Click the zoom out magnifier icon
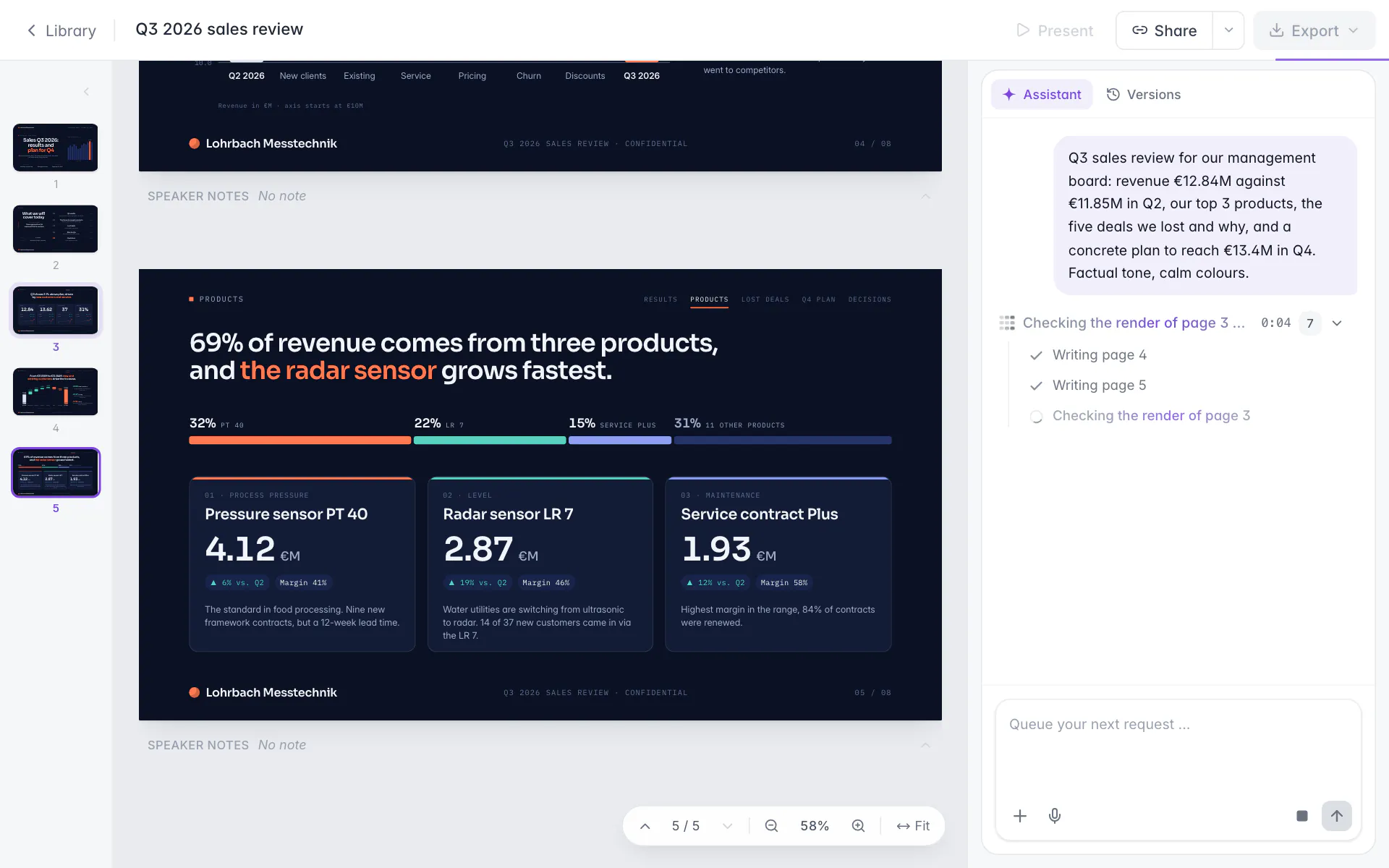Viewport: 1389px width, 868px height. click(x=771, y=826)
